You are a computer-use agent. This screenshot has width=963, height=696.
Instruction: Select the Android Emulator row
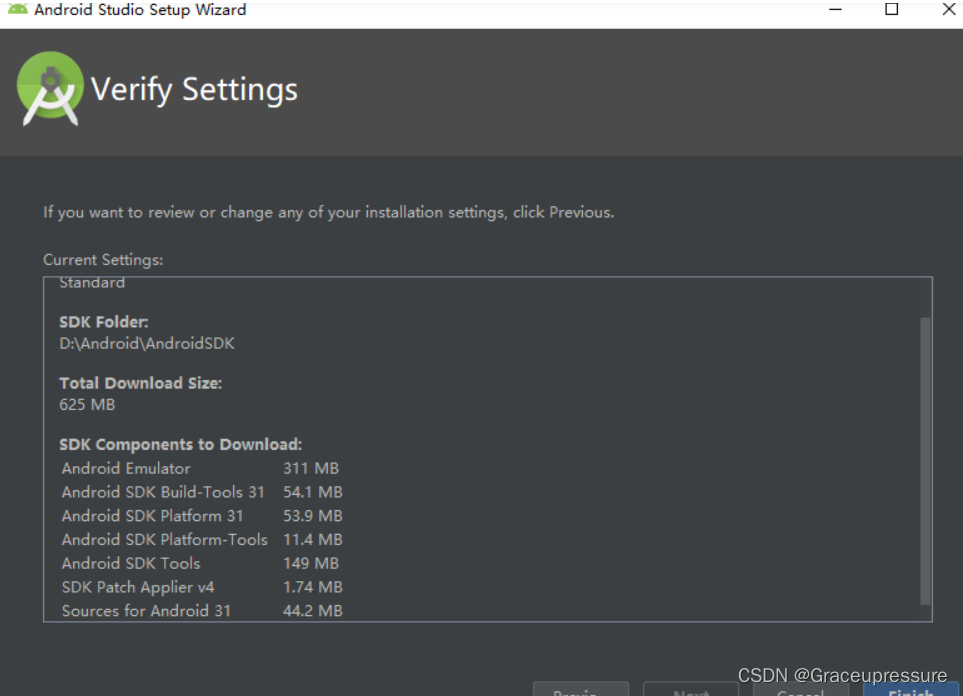(200, 468)
